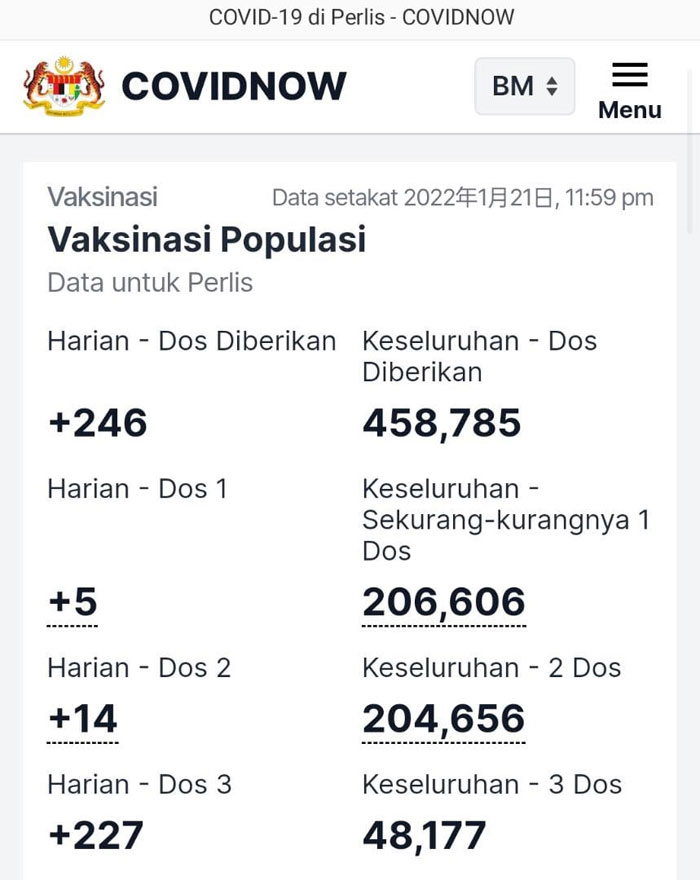Click the underlined +5 daily Dos 1 value
The width and height of the screenshot is (700, 880).
pos(73,602)
